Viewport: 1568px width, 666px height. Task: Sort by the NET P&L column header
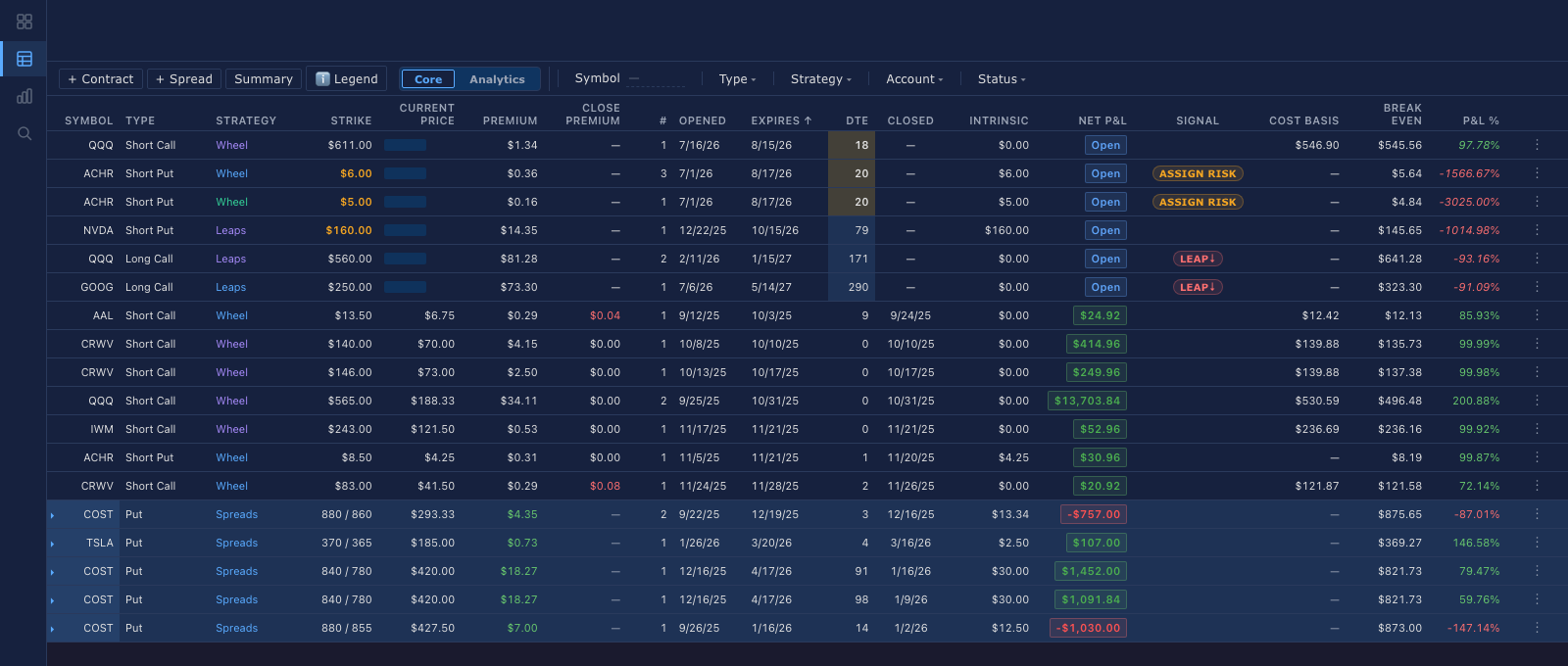tap(1102, 120)
